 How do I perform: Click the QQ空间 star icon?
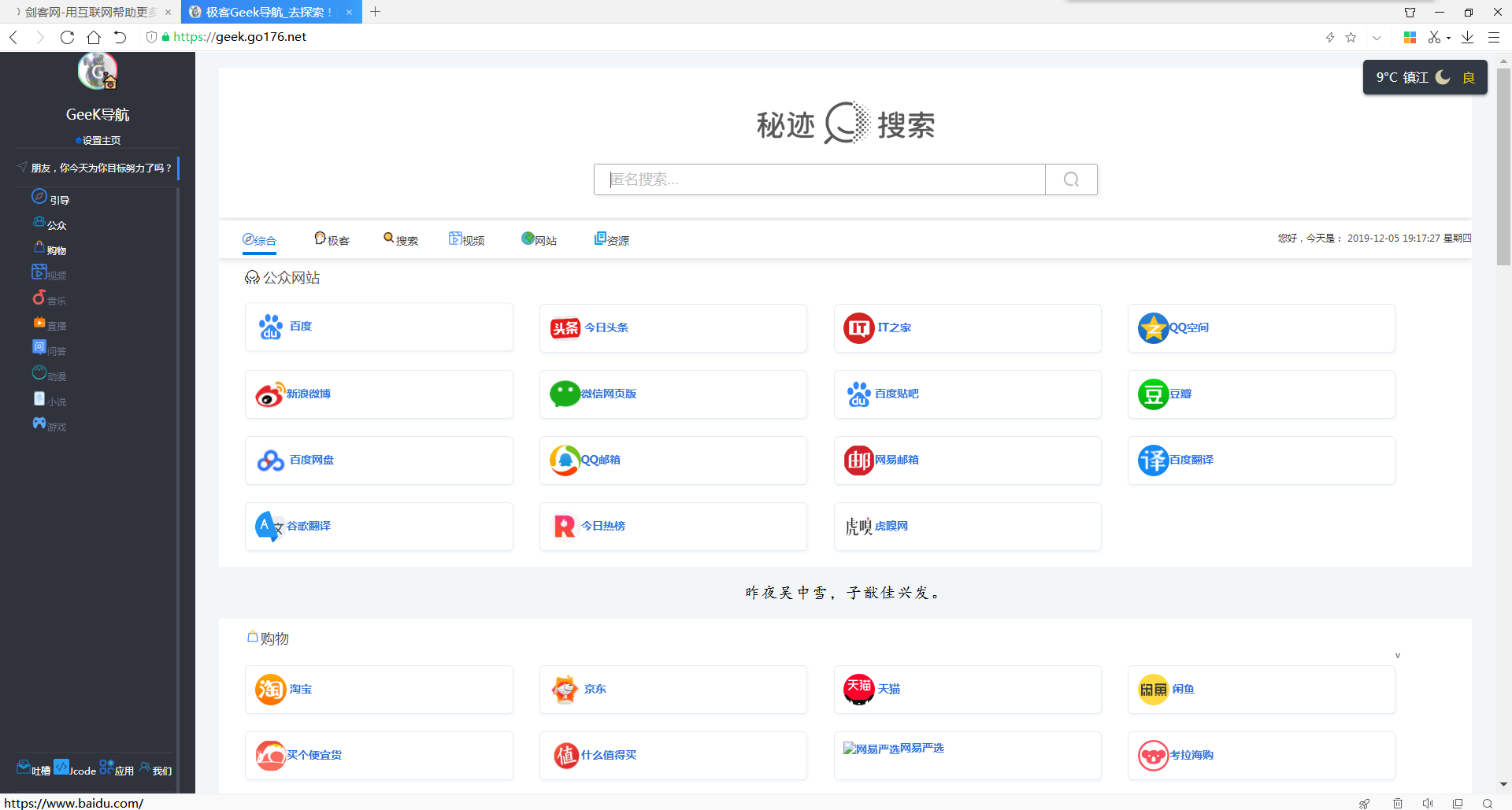1153,328
